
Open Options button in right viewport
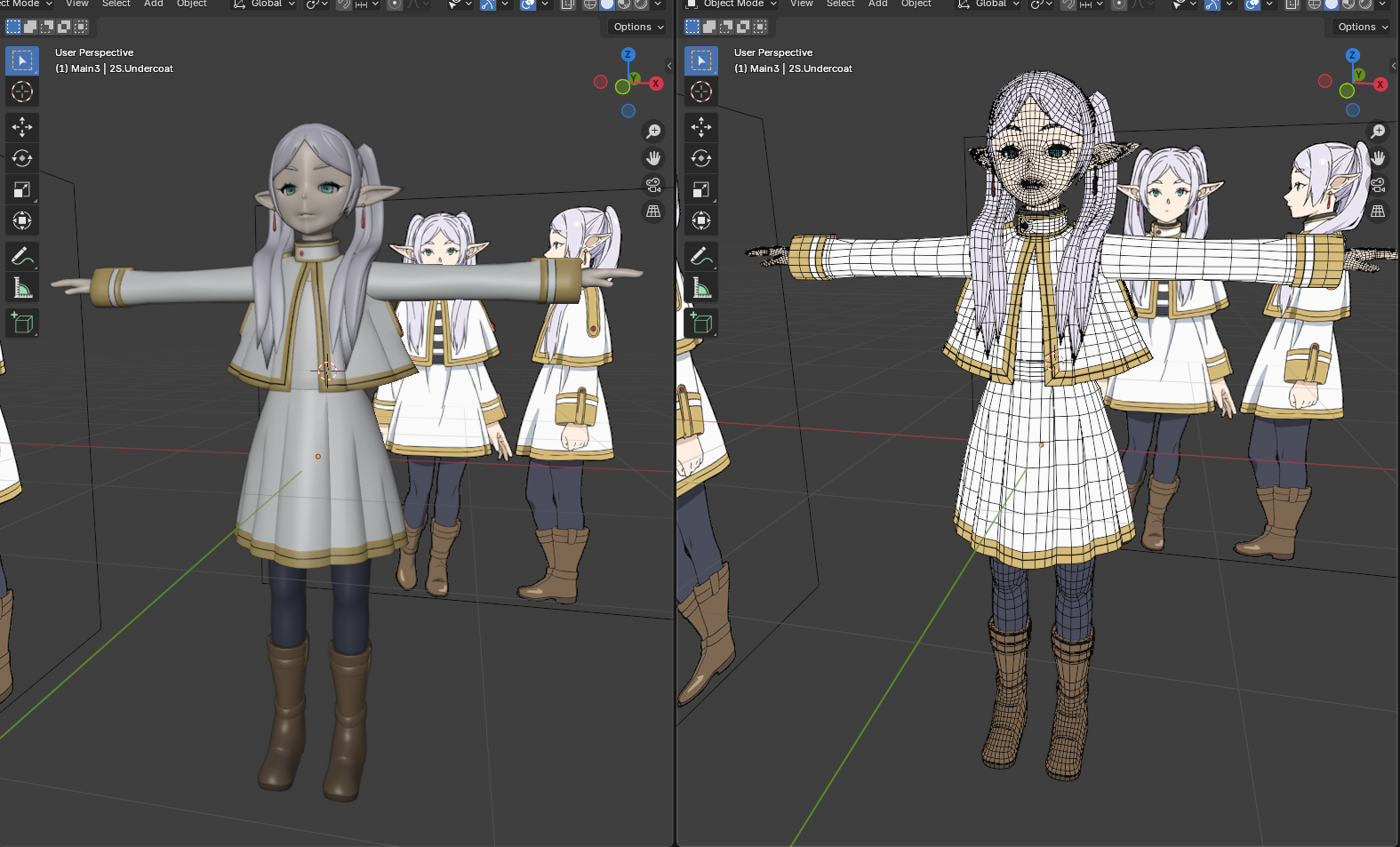coord(1363,27)
